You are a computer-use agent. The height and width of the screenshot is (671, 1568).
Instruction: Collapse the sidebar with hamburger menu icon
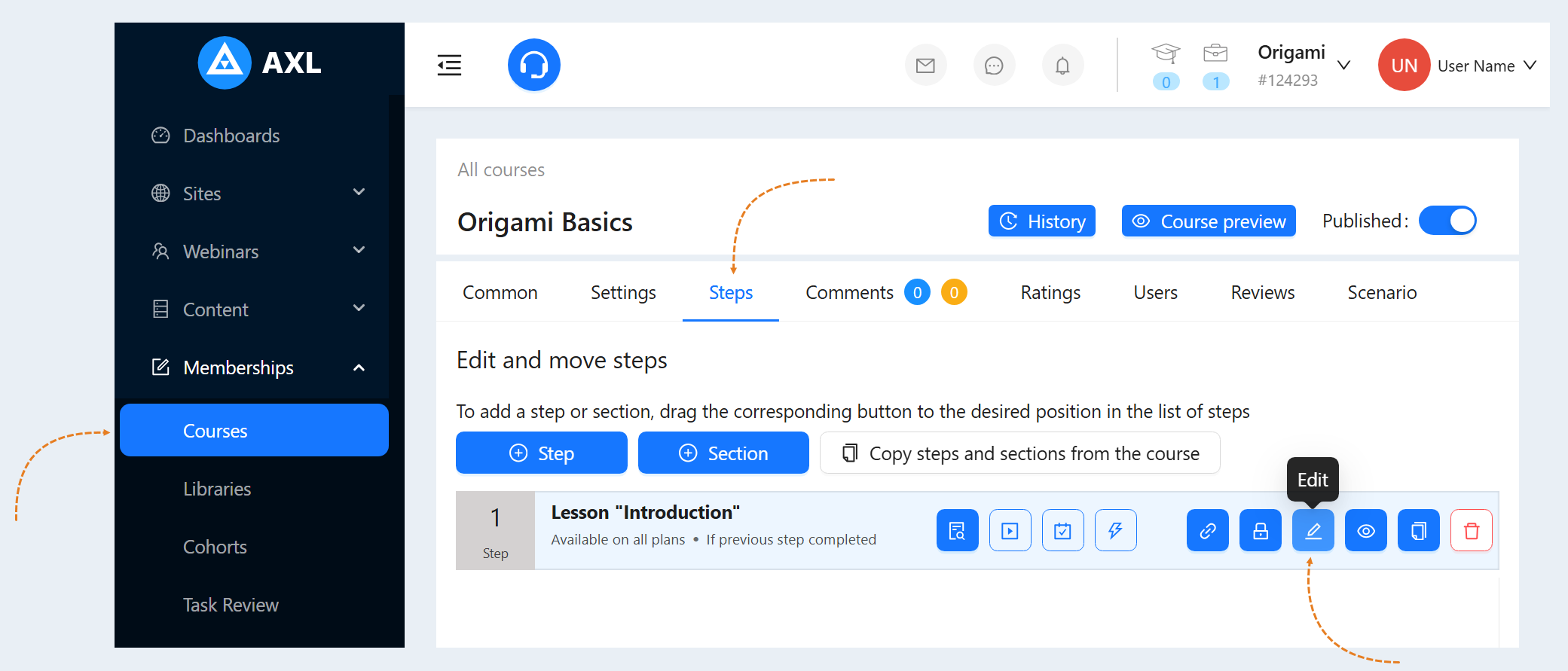(x=449, y=66)
